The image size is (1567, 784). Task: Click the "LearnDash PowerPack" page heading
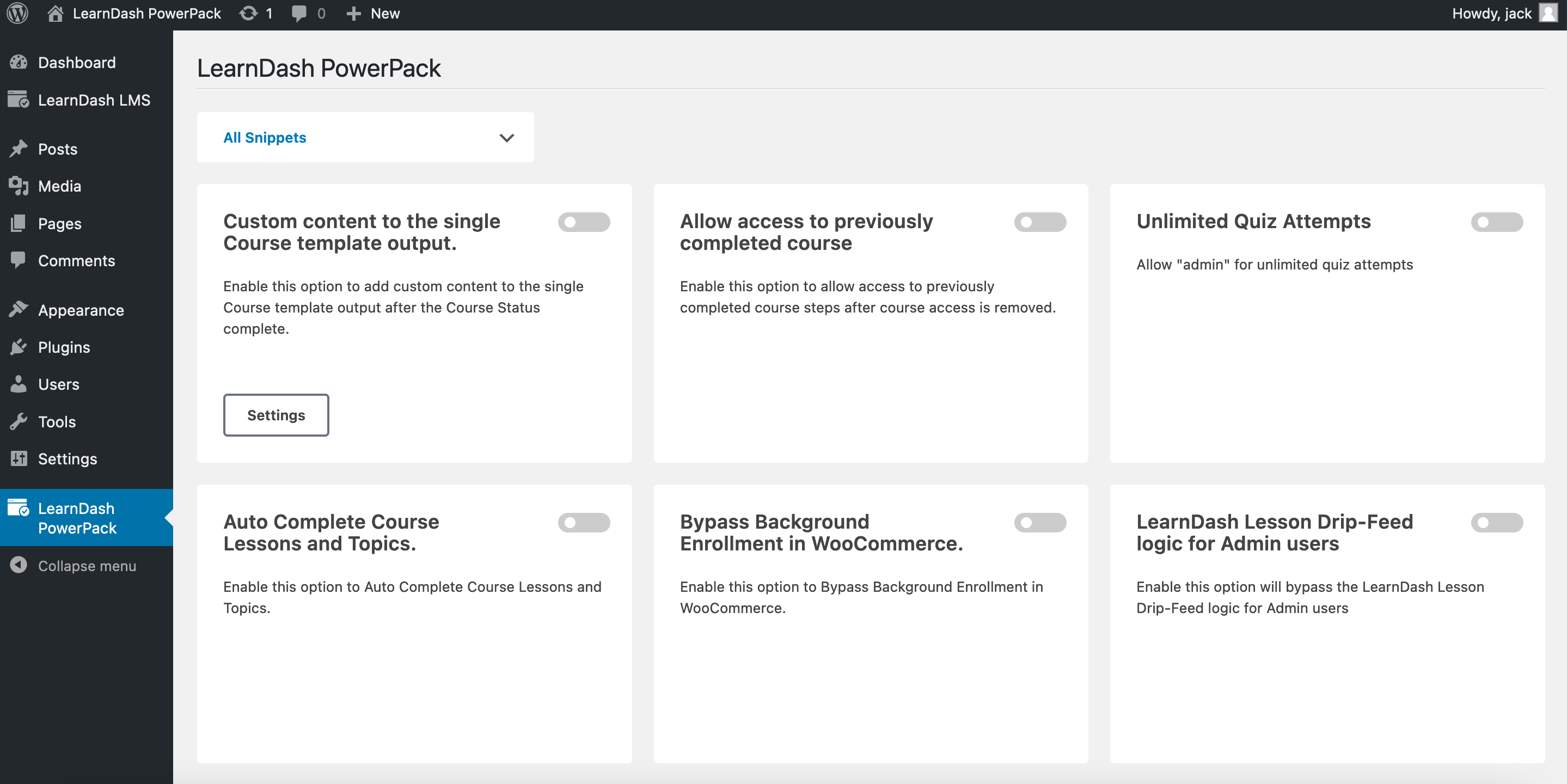[x=319, y=68]
